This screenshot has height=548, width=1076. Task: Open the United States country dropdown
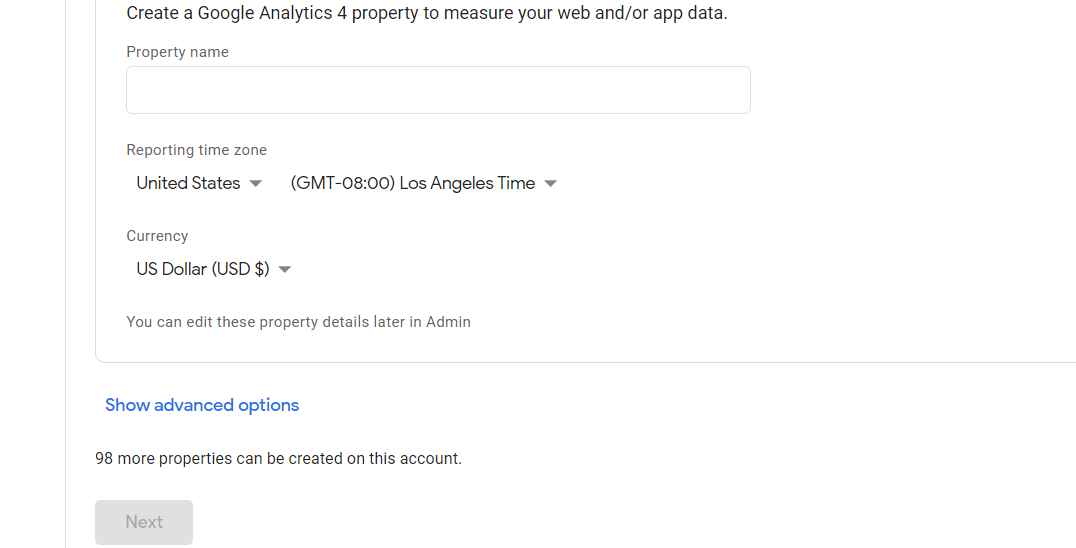click(199, 183)
